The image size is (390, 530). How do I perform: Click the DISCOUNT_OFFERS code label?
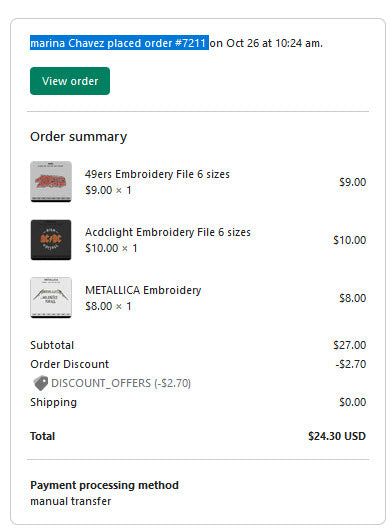(x=121, y=383)
